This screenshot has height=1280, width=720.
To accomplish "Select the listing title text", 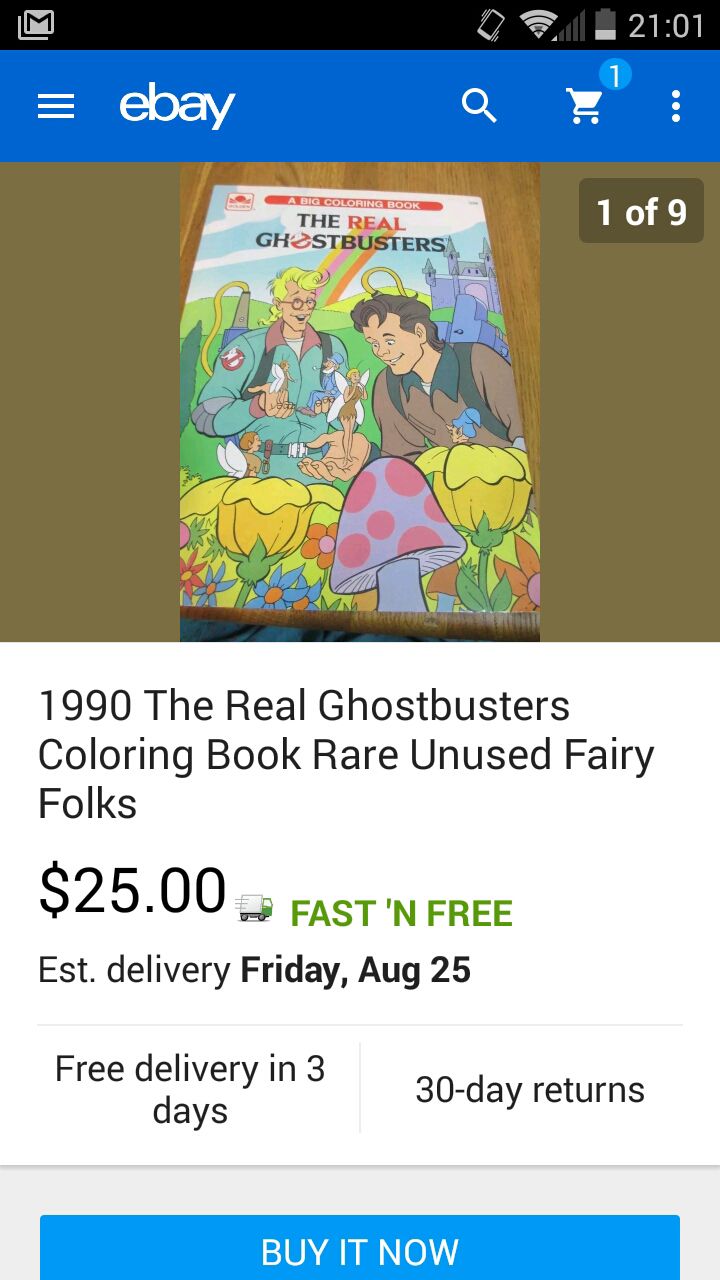I will click(x=346, y=755).
